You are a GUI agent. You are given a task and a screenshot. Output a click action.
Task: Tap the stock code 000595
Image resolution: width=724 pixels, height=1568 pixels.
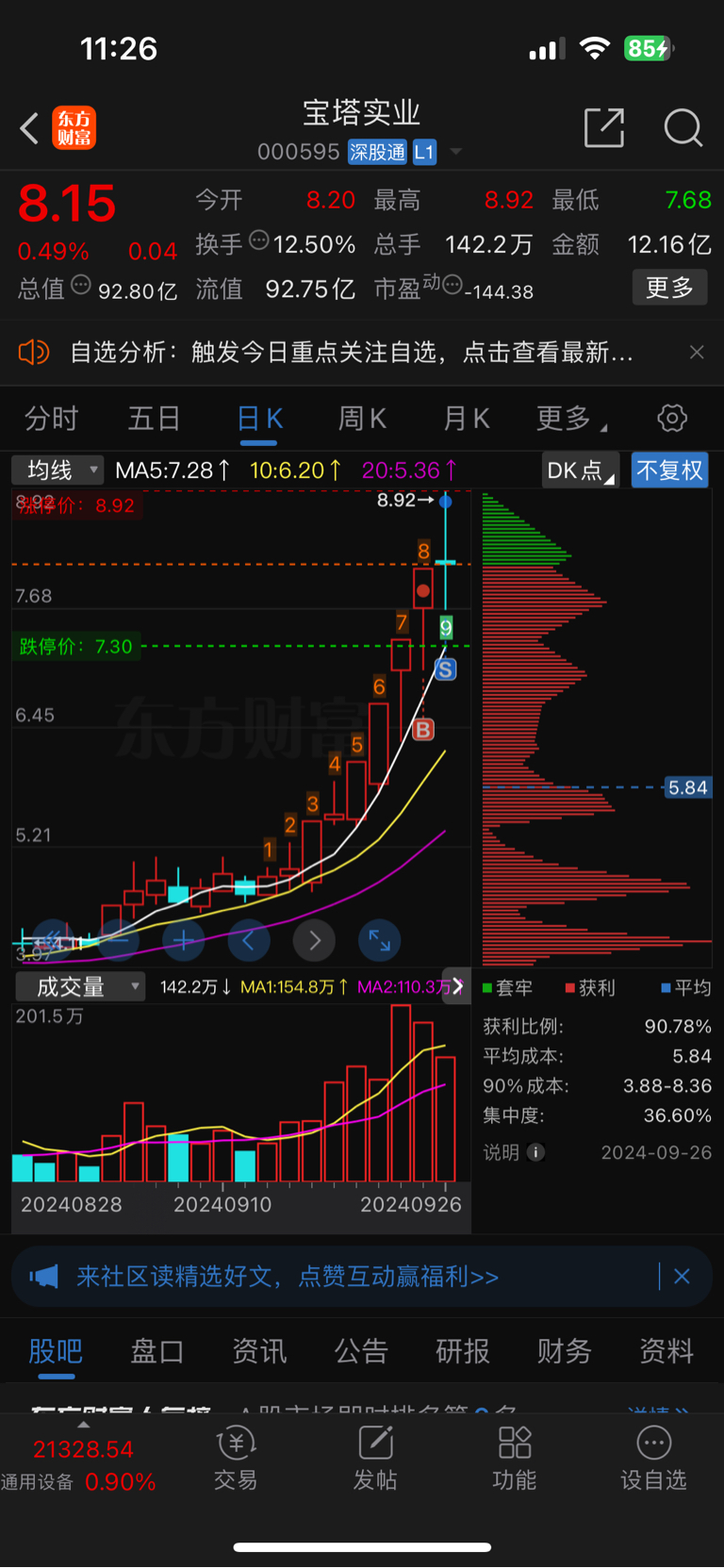tap(298, 152)
